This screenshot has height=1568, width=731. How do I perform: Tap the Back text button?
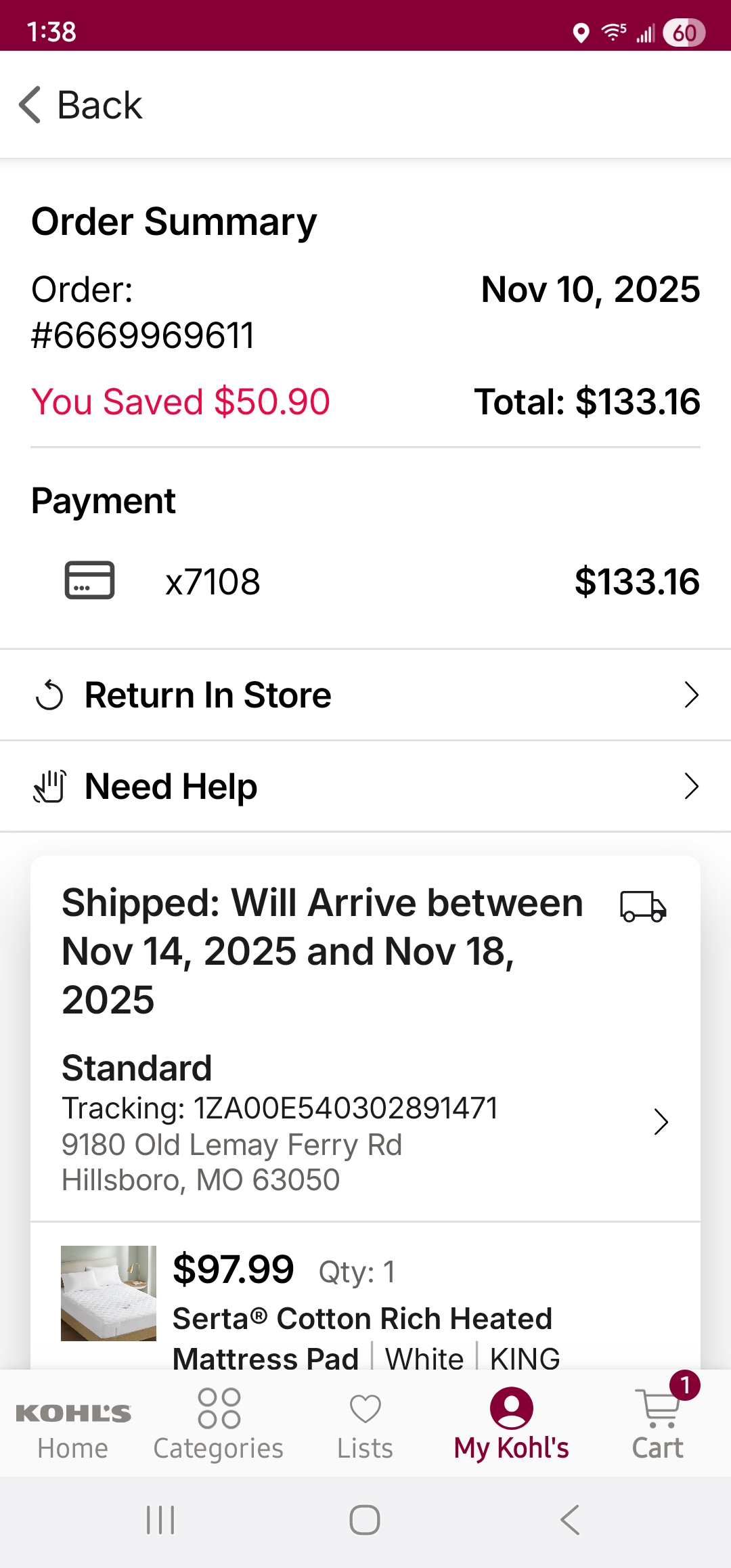click(99, 105)
